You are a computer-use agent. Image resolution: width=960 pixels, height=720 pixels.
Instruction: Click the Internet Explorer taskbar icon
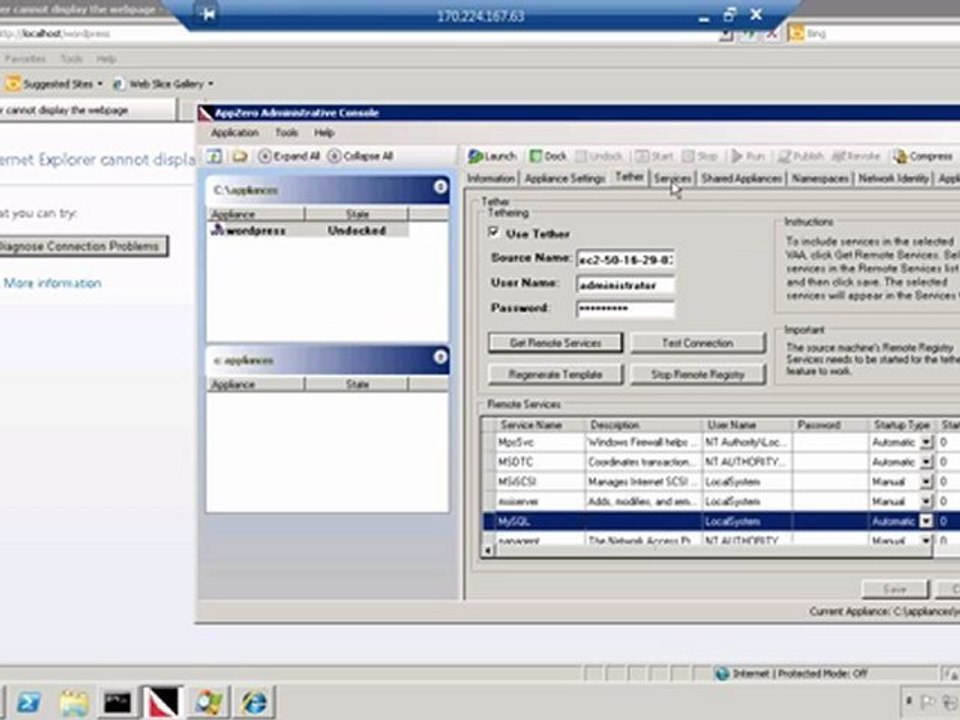point(253,702)
